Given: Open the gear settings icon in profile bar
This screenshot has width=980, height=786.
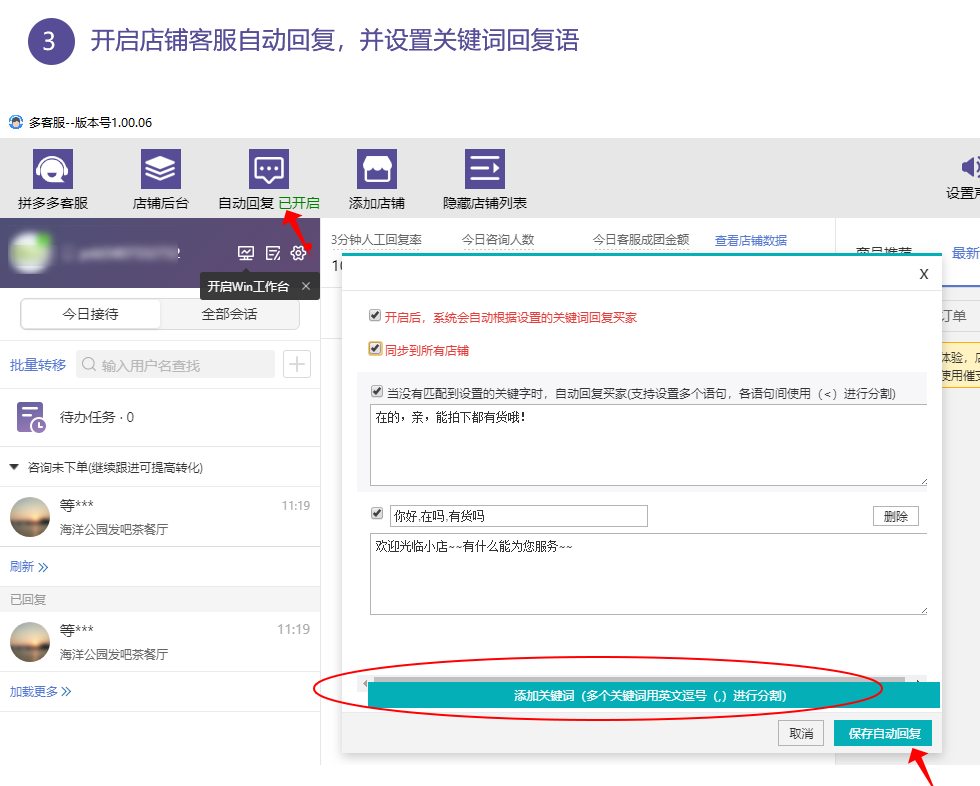Looking at the screenshot, I should 299,253.
